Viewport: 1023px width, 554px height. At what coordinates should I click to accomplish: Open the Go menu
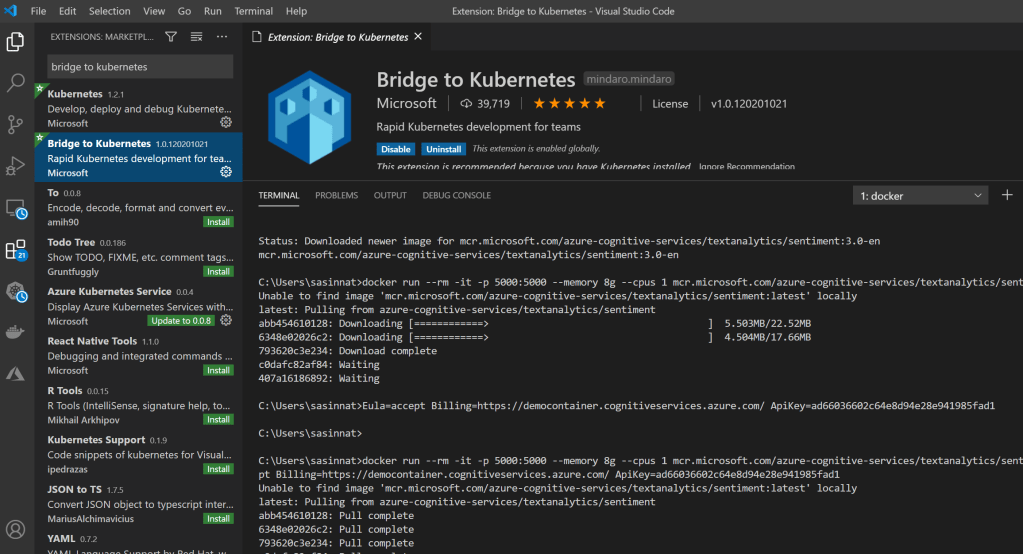coord(185,11)
